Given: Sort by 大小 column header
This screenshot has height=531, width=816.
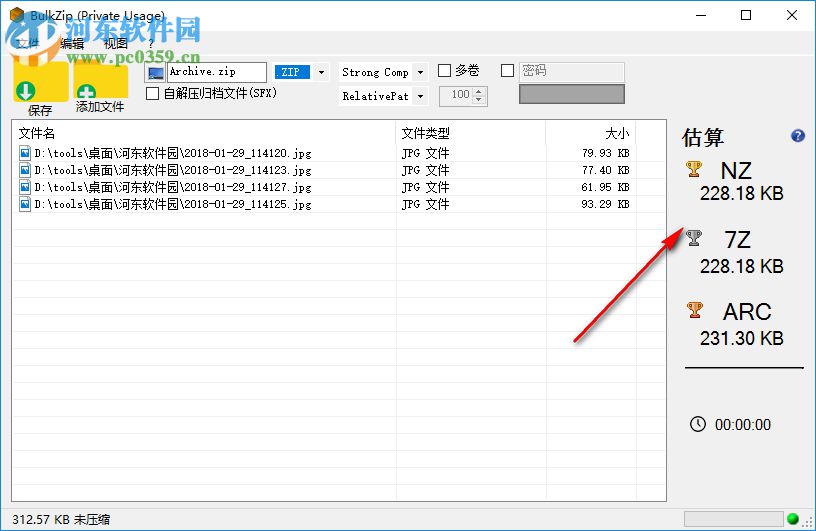Looking at the screenshot, I should (x=591, y=133).
